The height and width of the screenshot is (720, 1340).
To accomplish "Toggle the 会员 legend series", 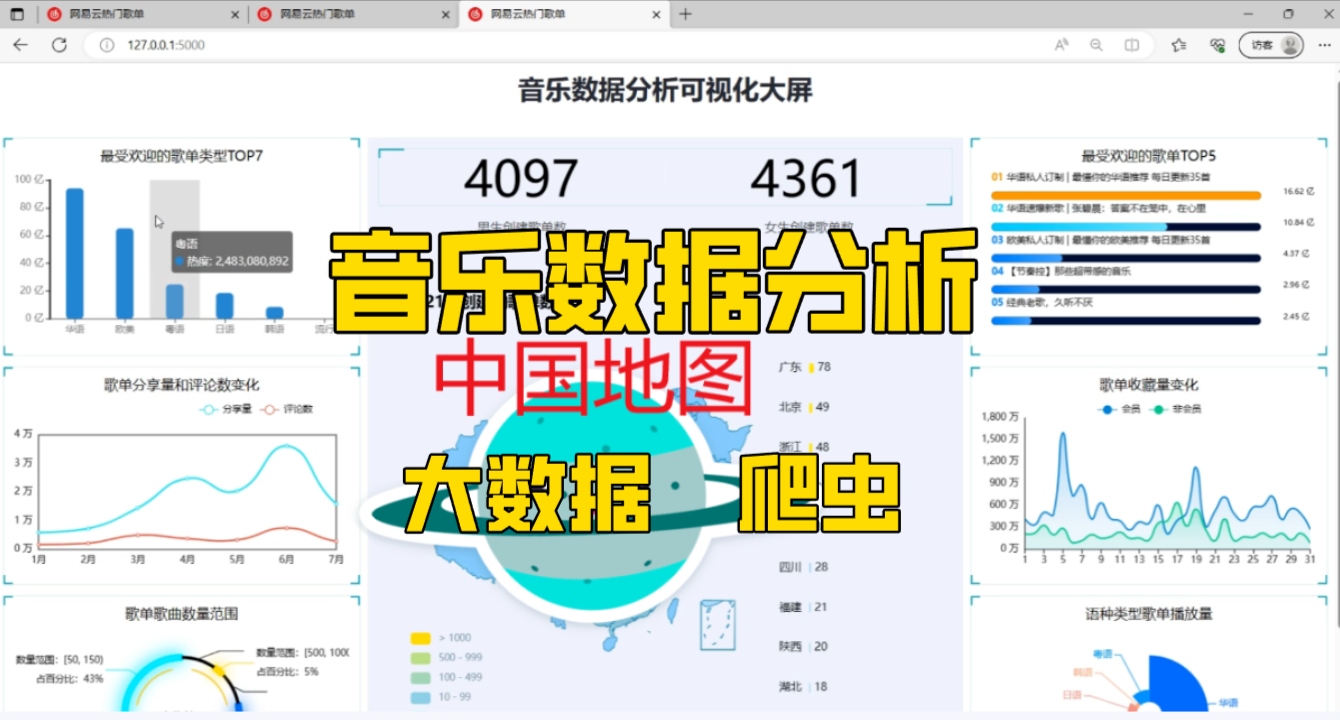I will 1120,409.
